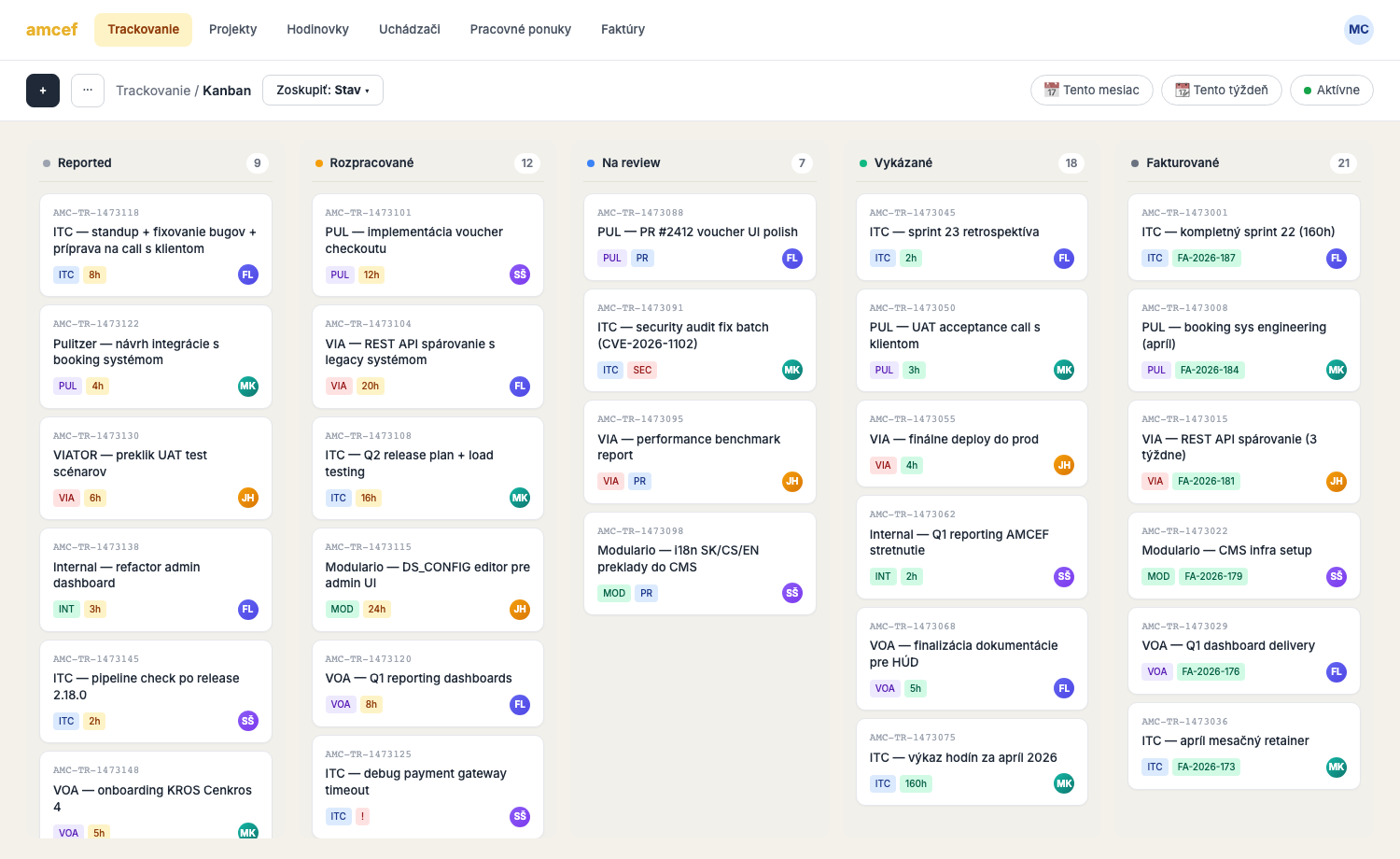Click the PR tag on performance benchmark card
Viewport: 1400px width, 859px height.
[639, 482]
